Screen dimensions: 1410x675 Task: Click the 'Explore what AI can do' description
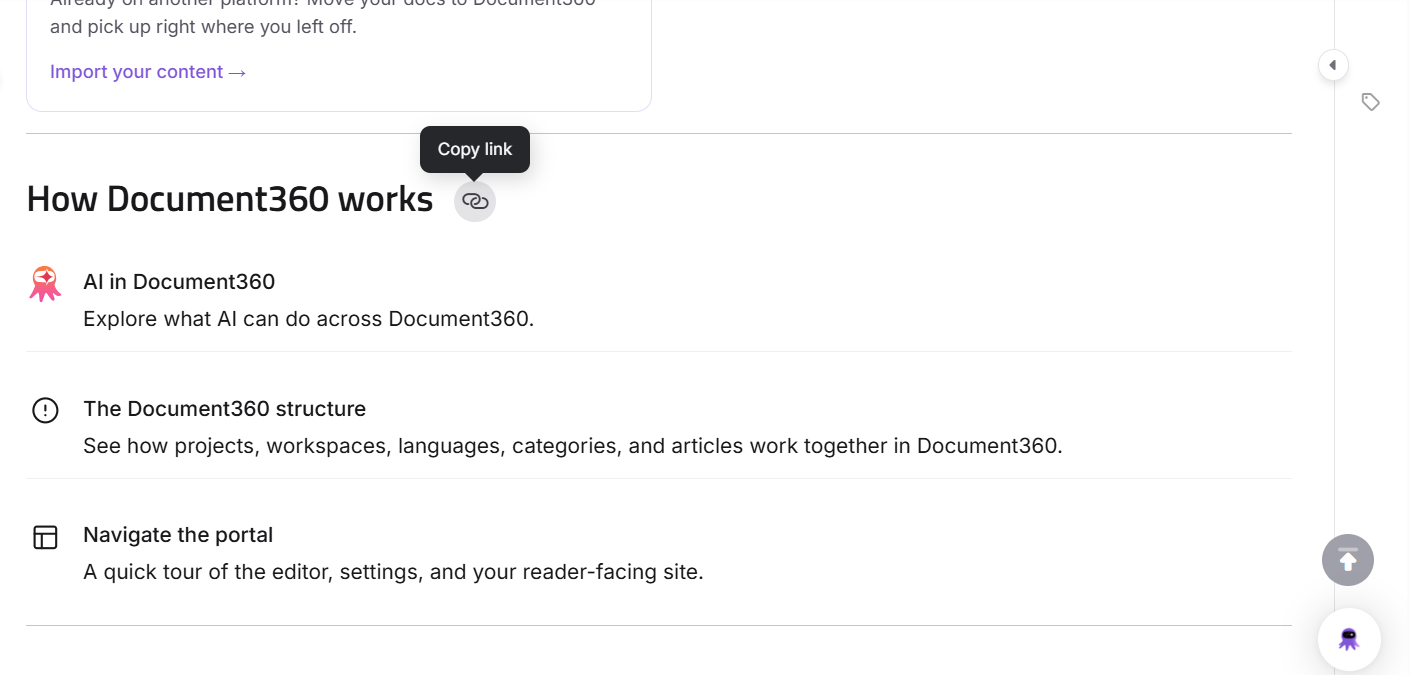coord(309,319)
